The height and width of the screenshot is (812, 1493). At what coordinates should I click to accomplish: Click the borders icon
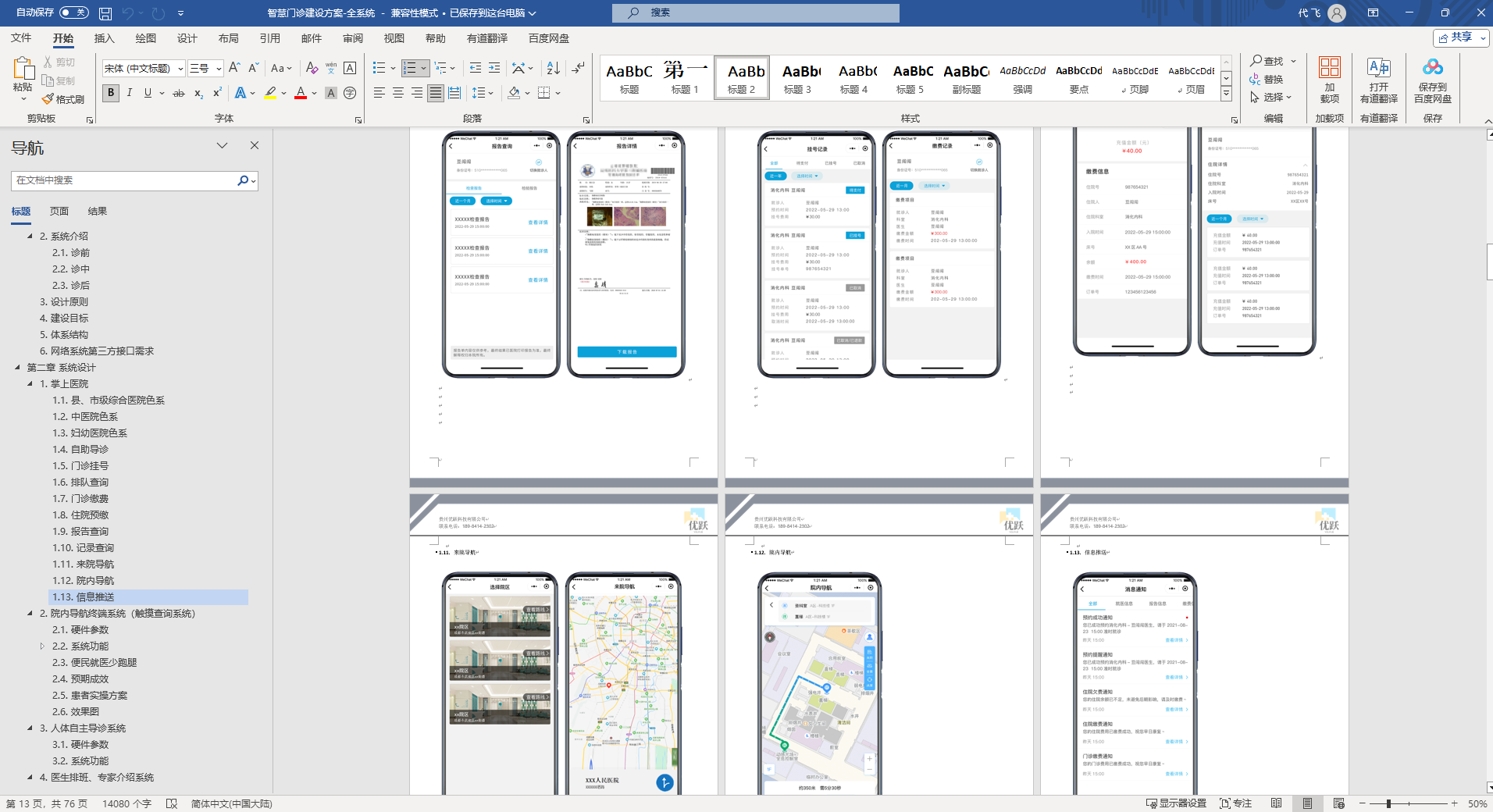tap(544, 93)
